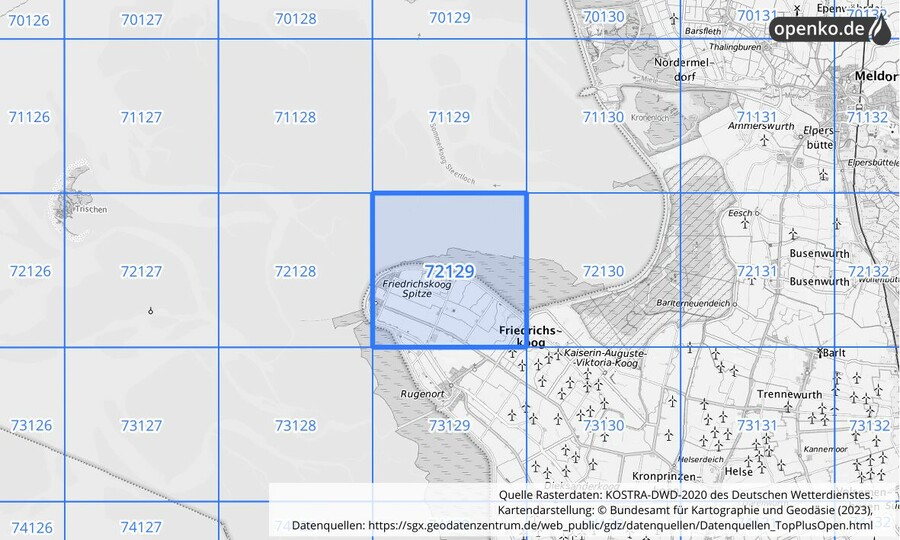This screenshot has width=900, height=540.
Task: Open the Datenquellen TopPlusOpen URL
Action: point(620,525)
